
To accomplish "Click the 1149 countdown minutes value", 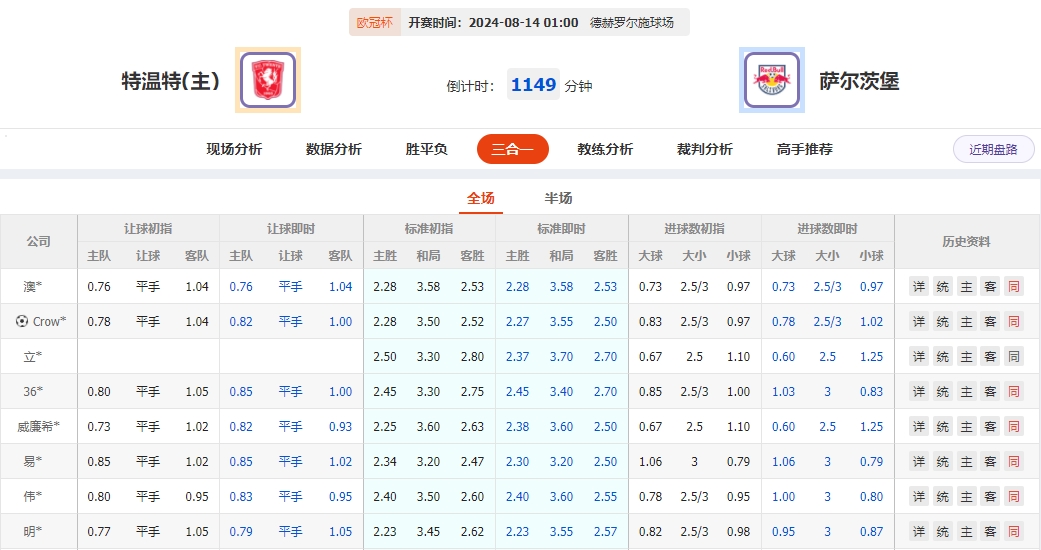I will tap(533, 84).
